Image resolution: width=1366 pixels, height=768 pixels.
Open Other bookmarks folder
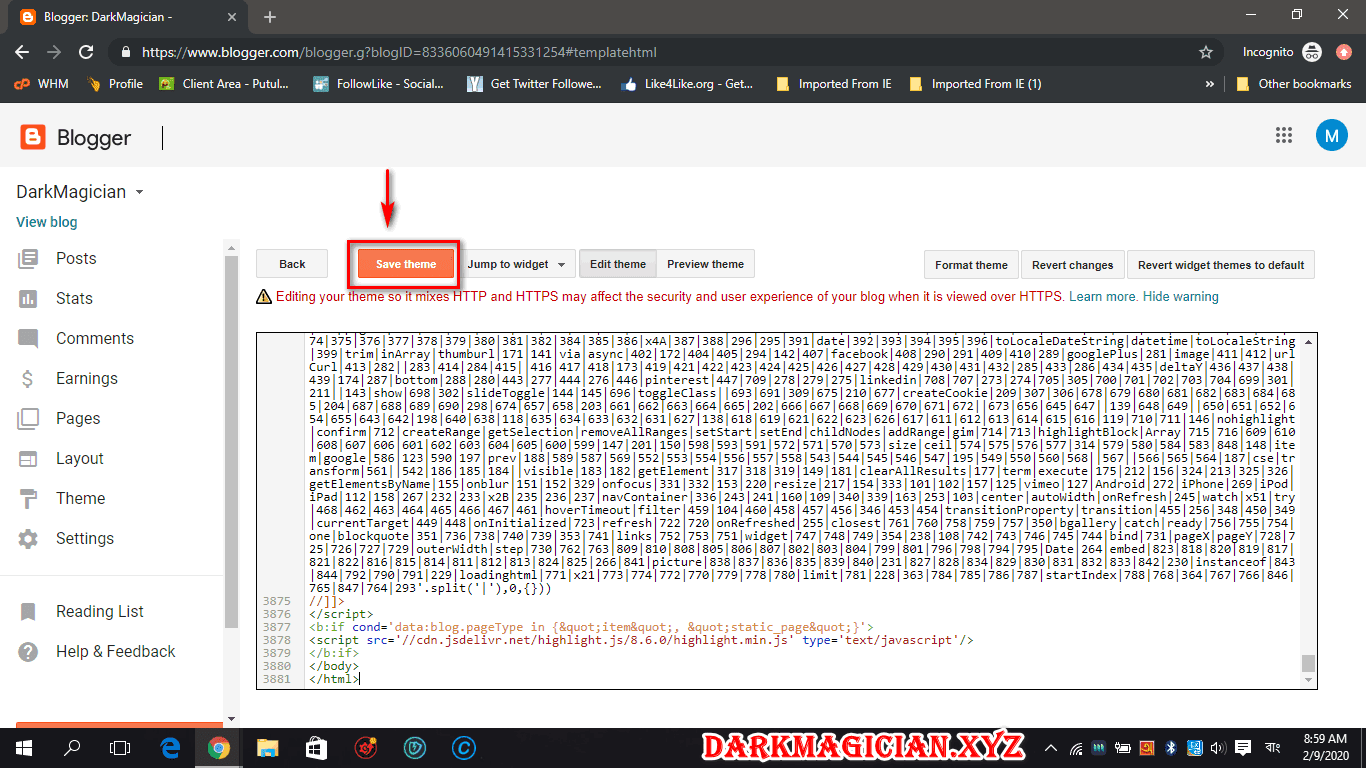click(x=1294, y=84)
